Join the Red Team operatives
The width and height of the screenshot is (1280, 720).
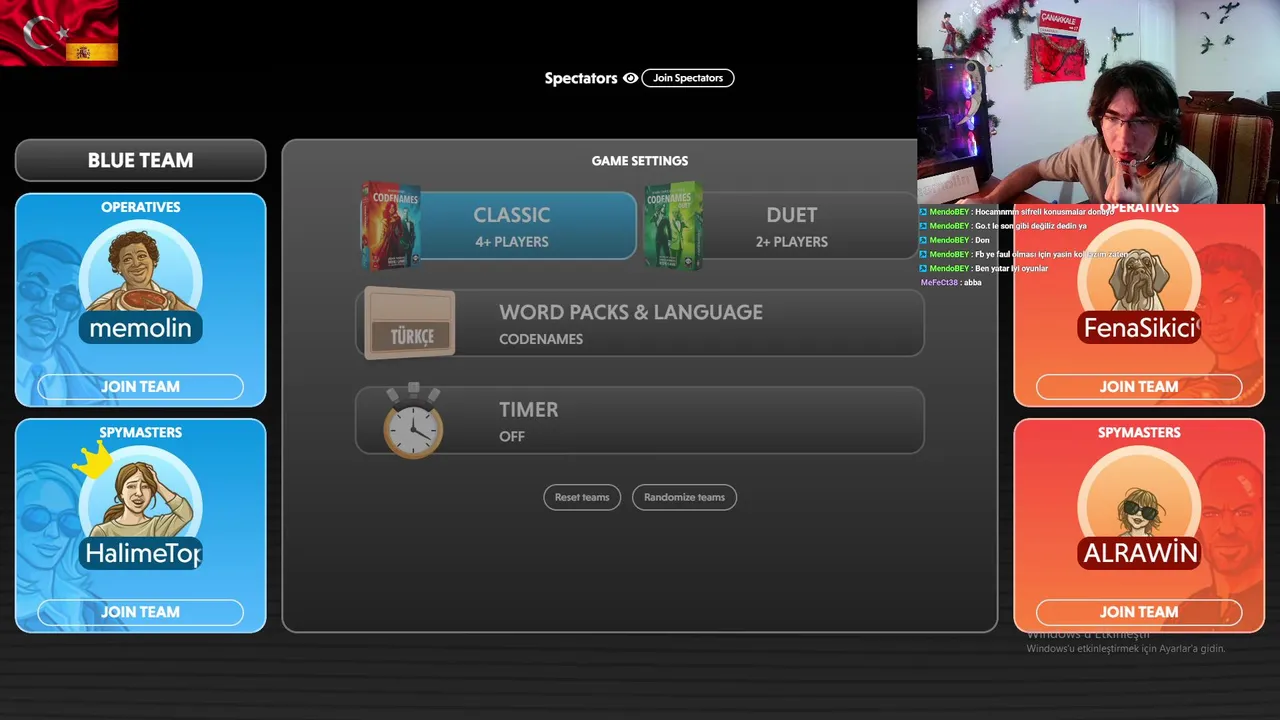(1139, 387)
